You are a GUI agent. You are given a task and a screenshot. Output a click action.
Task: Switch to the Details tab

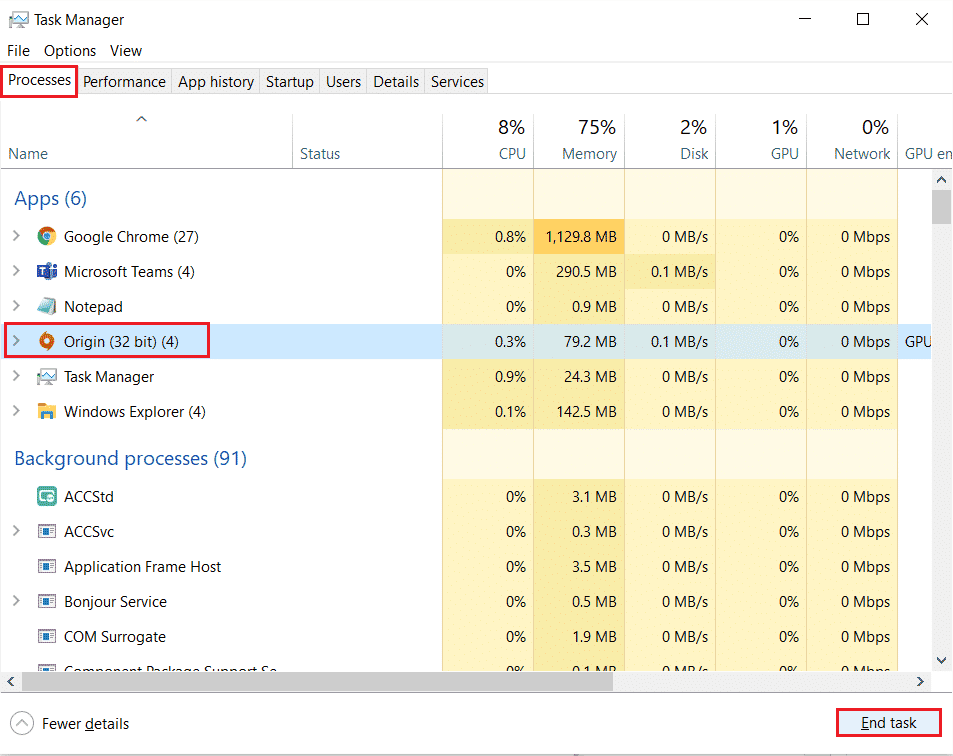pos(396,81)
